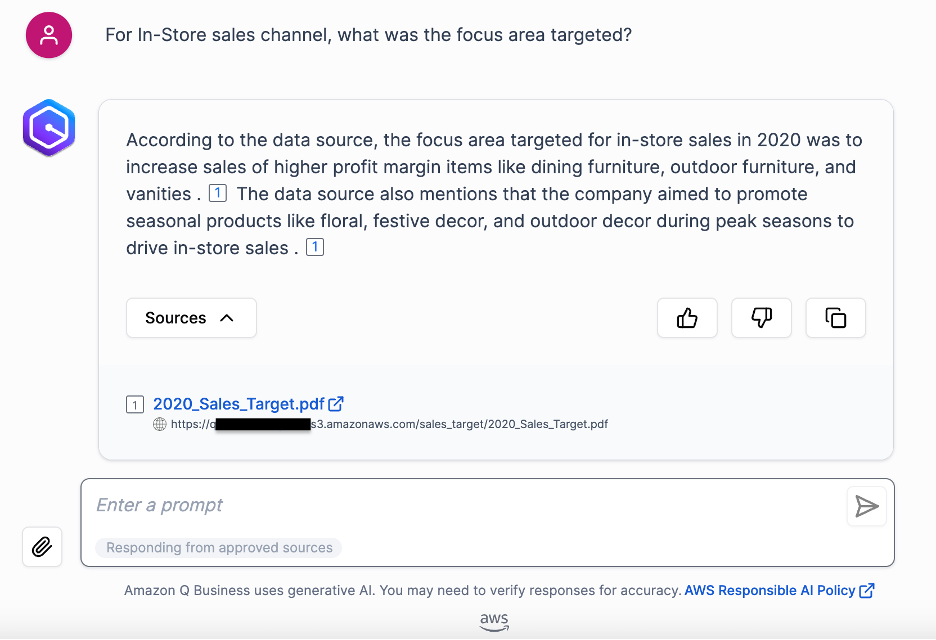Click the response text 'According to the data source'
This screenshot has height=640, width=936.
251,140
